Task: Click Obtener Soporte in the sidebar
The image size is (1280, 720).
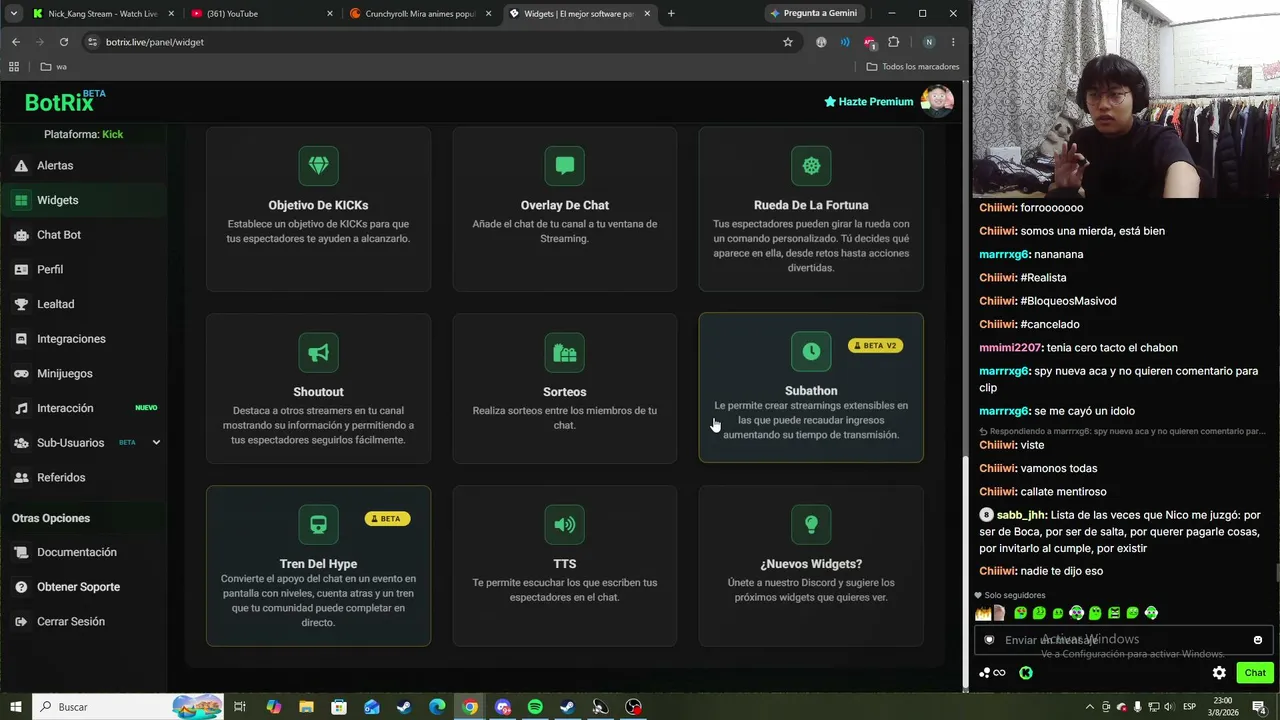Action: tap(84, 587)
